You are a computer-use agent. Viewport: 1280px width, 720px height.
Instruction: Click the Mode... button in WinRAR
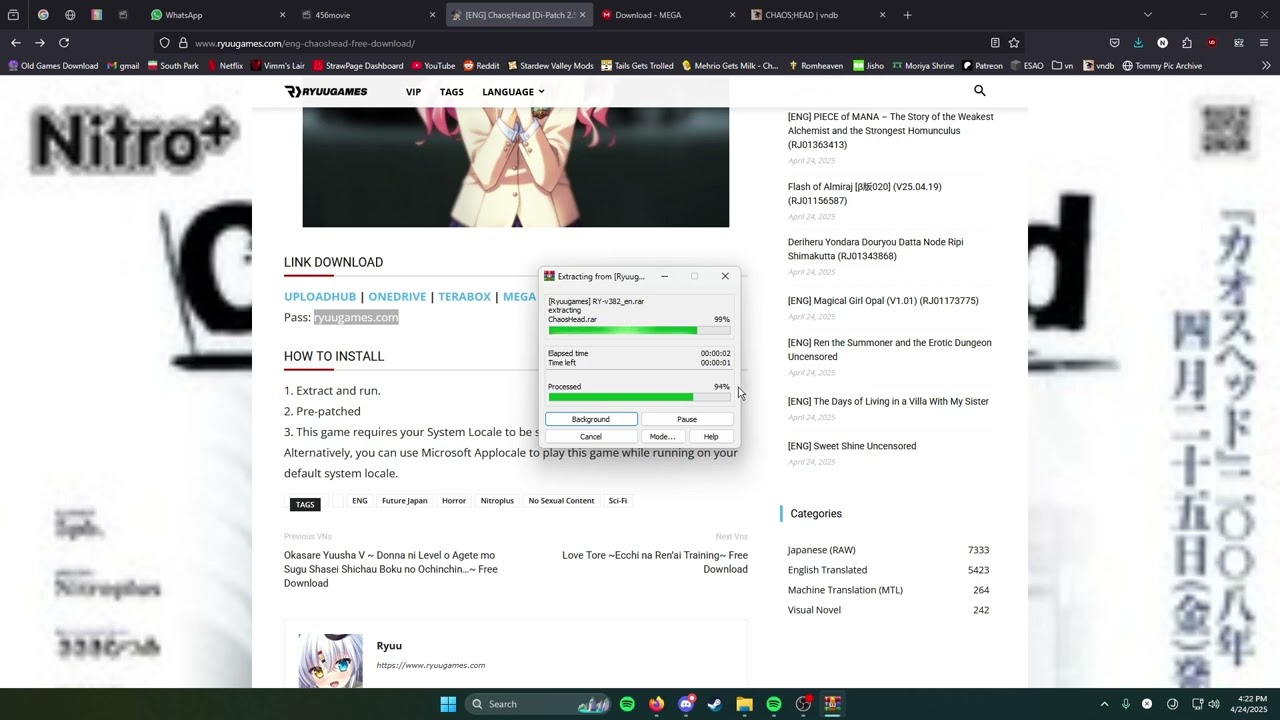click(x=662, y=437)
